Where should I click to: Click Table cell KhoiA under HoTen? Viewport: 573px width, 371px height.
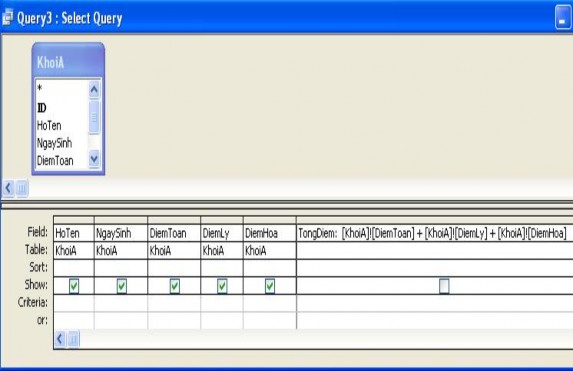(74, 250)
